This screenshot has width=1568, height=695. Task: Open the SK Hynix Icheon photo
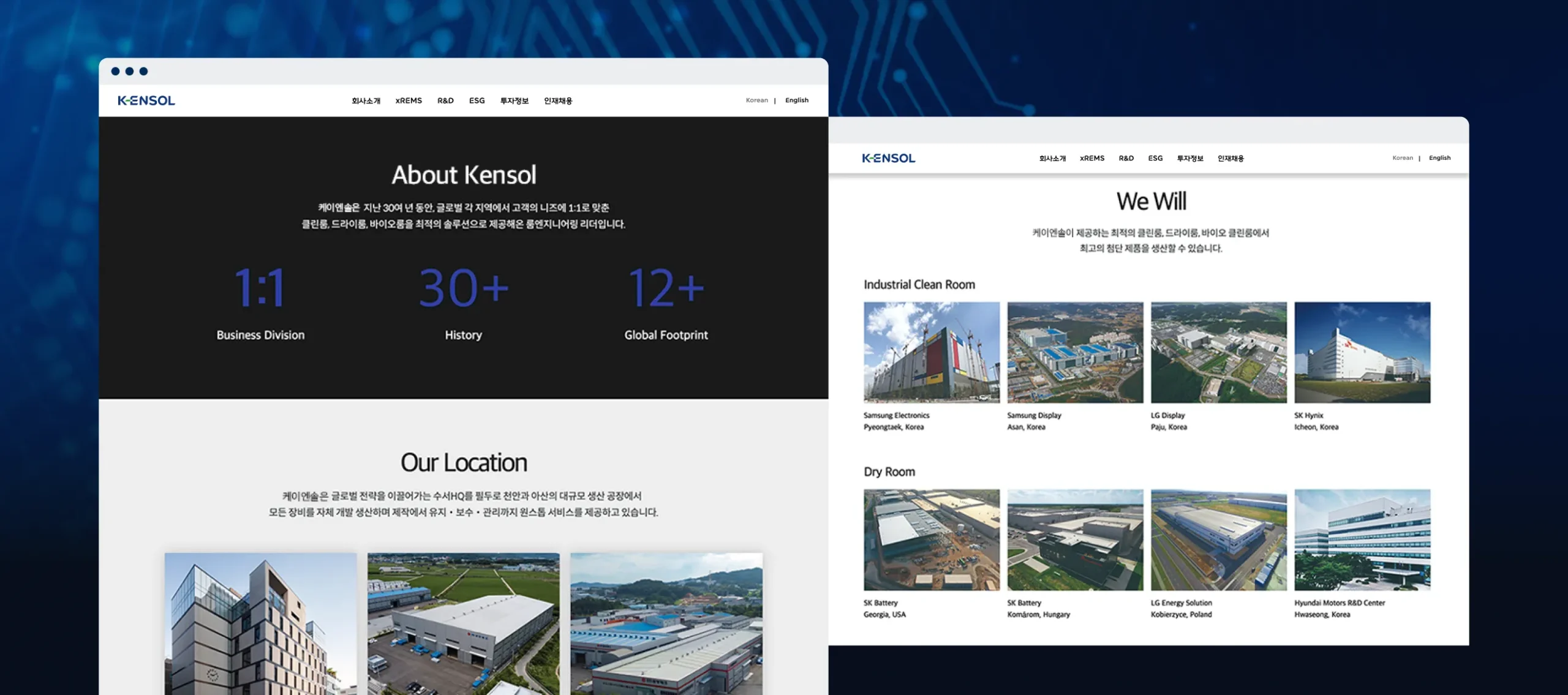pyautogui.click(x=1362, y=352)
